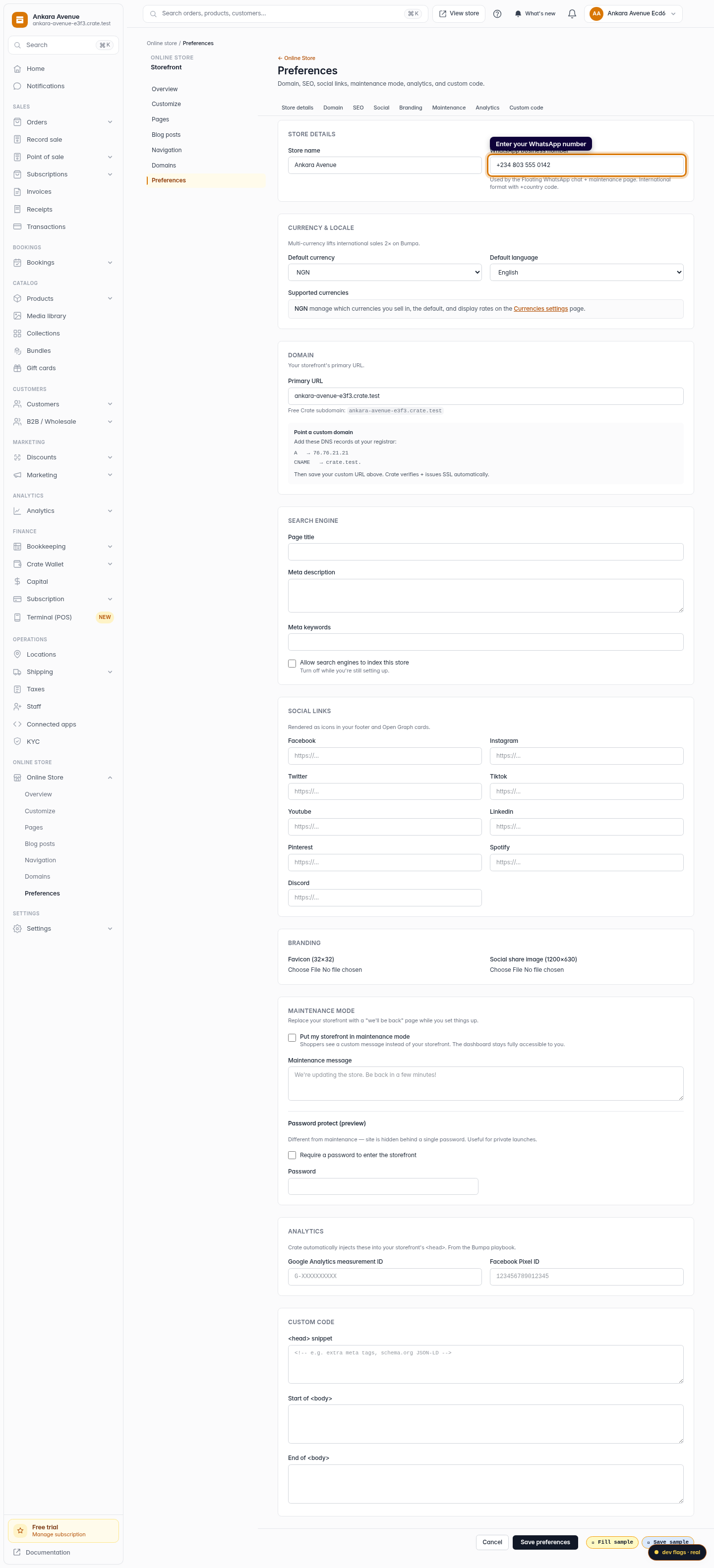The height and width of the screenshot is (1568, 714).
Task: Open Notifications via its sidebar icon
Action: pyautogui.click(x=17, y=86)
